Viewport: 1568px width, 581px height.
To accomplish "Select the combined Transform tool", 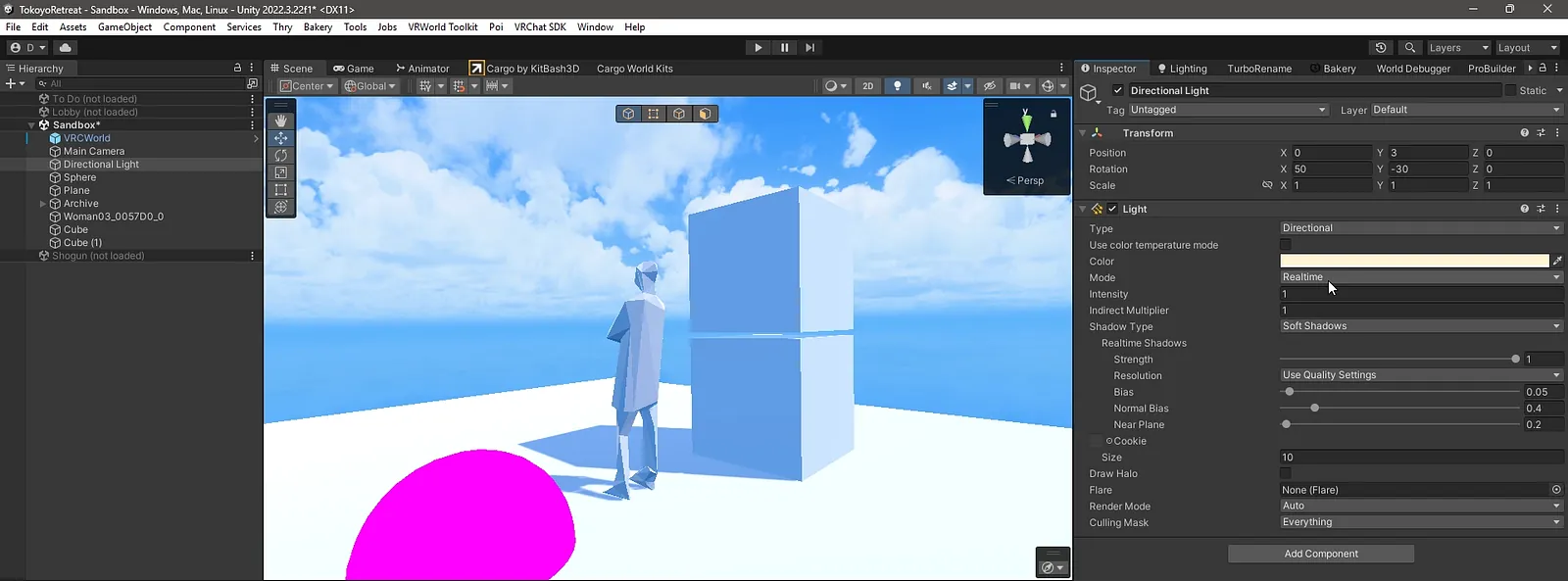I will pyautogui.click(x=281, y=207).
